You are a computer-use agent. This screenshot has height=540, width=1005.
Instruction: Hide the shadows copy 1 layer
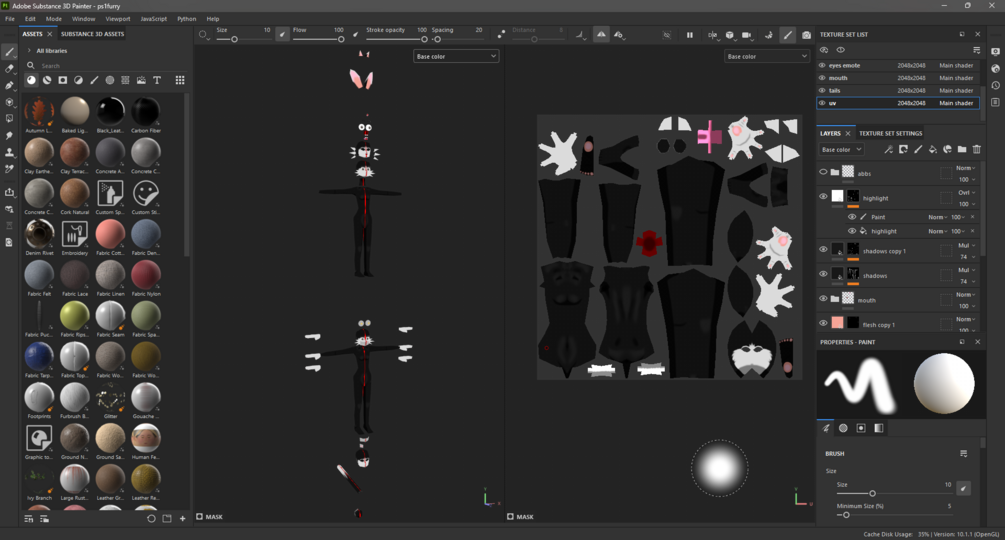click(824, 250)
